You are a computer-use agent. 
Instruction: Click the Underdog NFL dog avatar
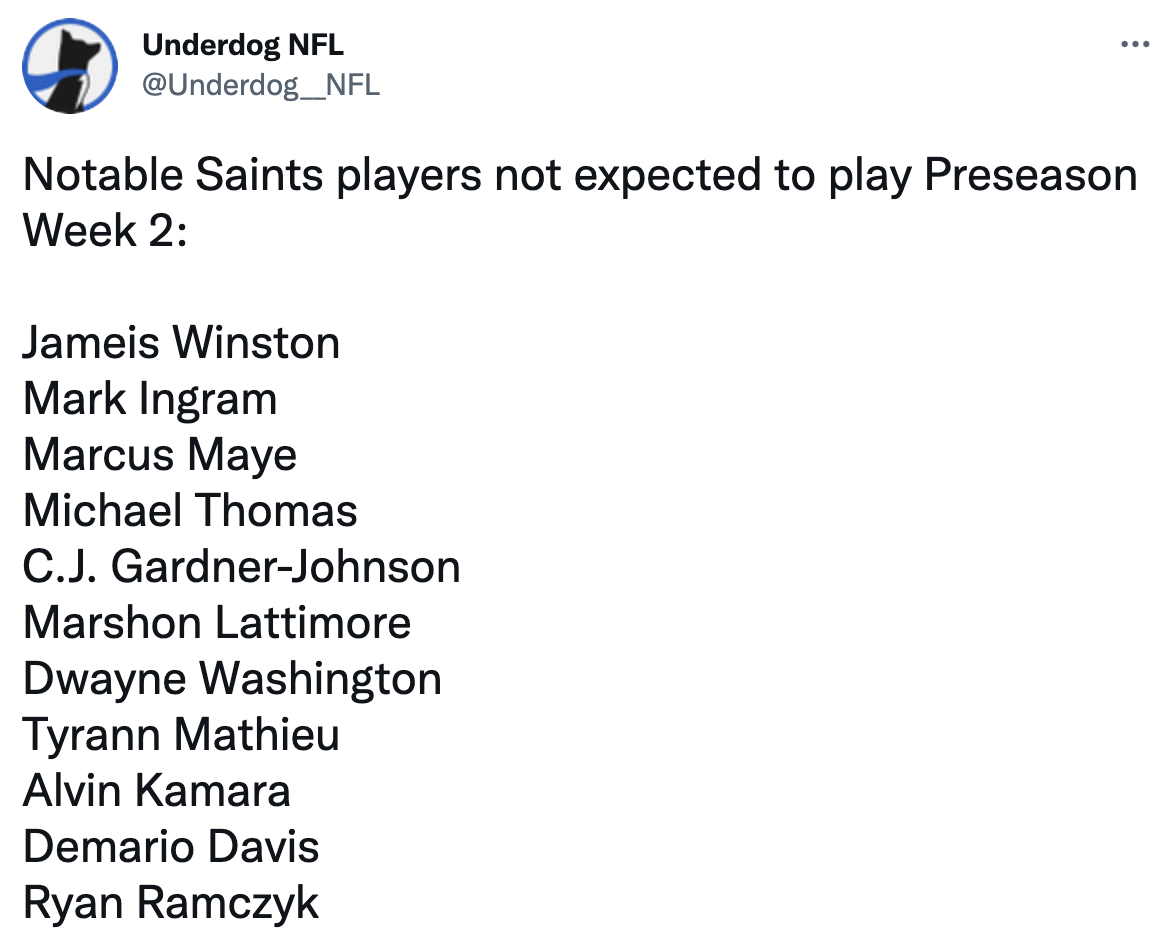pos(66,66)
